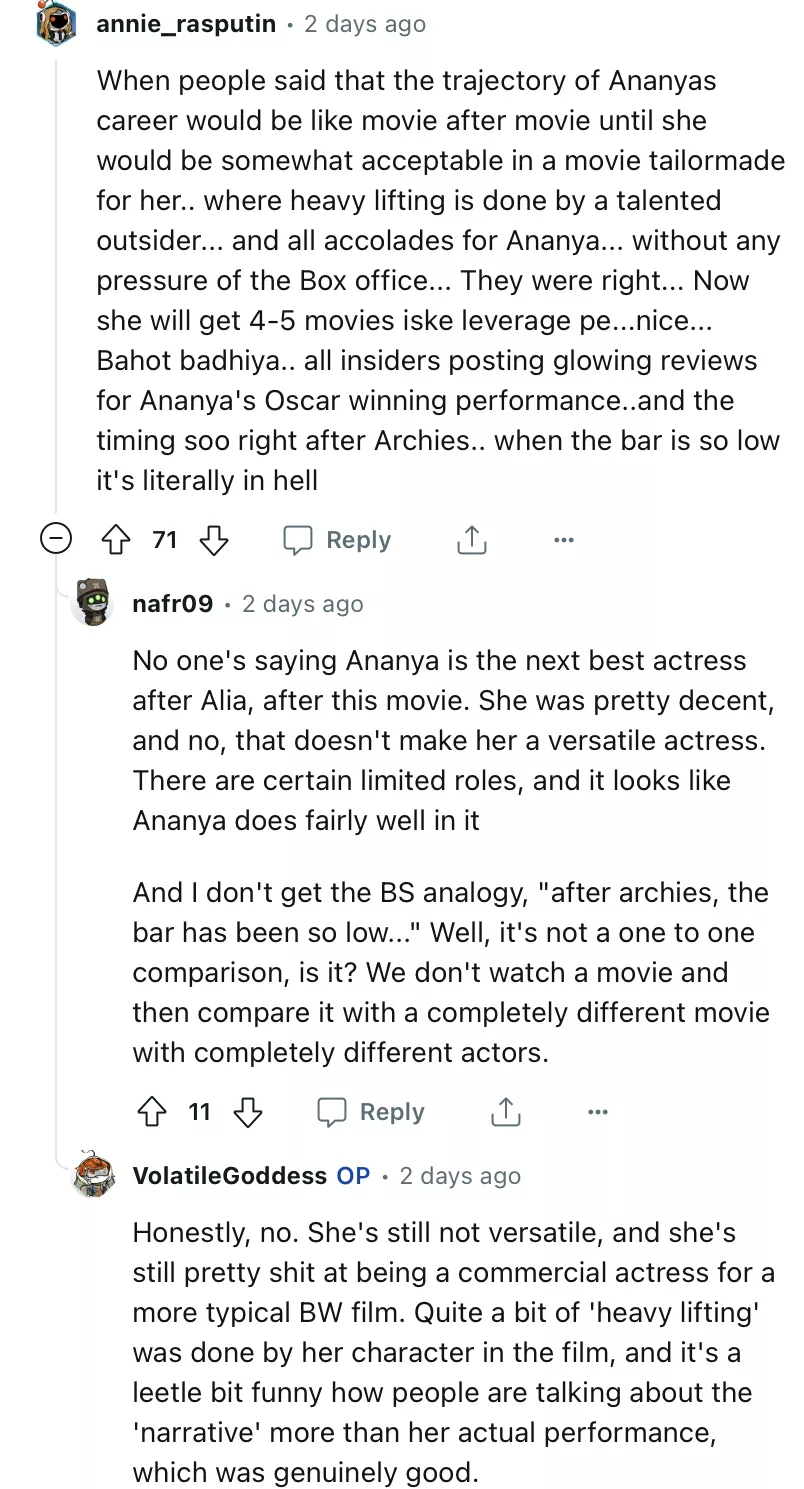The width and height of the screenshot is (804, 1489).
Task: Upvote annie_rasputin's comment
Action: pyautogui.click(x=117, y=540)
